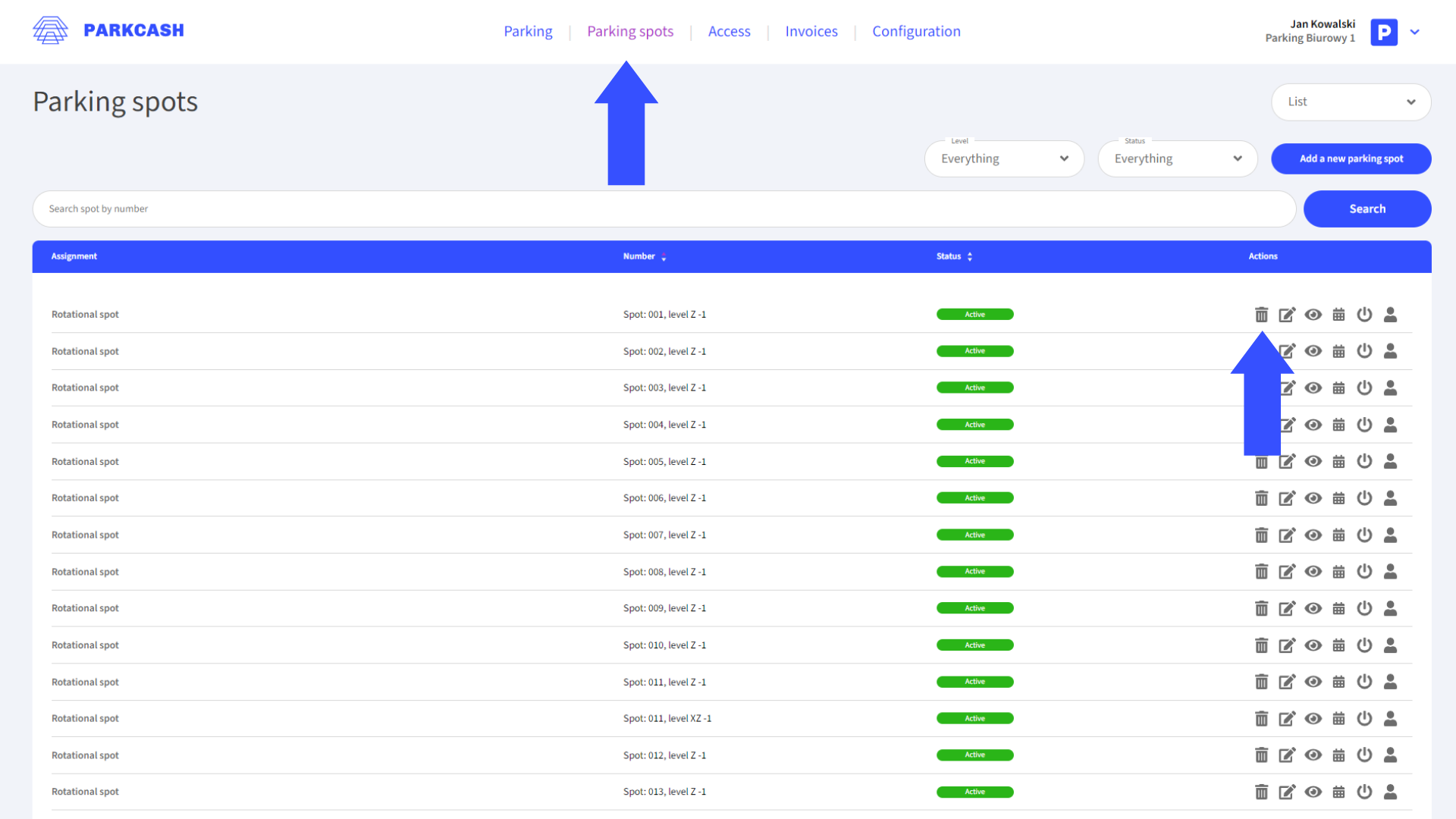The width and height of the screenshot is (1456, 819).
Task: Deactivate Spot 004 via the power icon
Action: pos(1364,425)
